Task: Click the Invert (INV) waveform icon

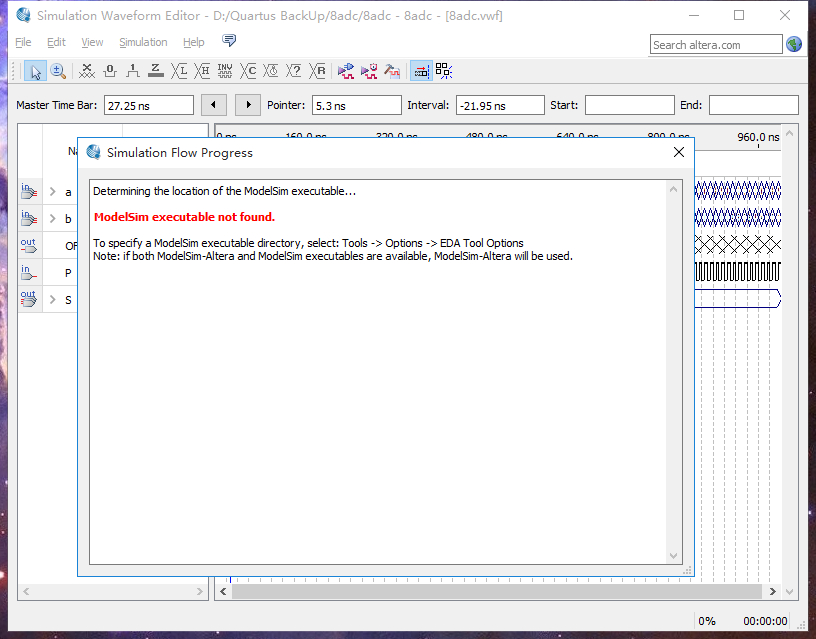Action: click(x=225, y=71)
